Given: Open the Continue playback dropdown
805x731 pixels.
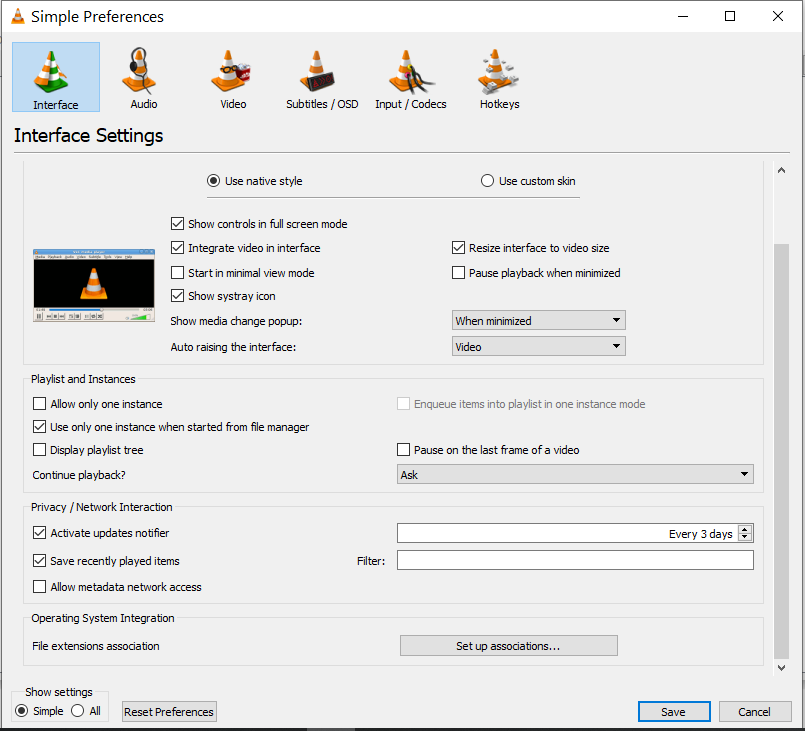Looking at the screenshot, I should 575,474.
